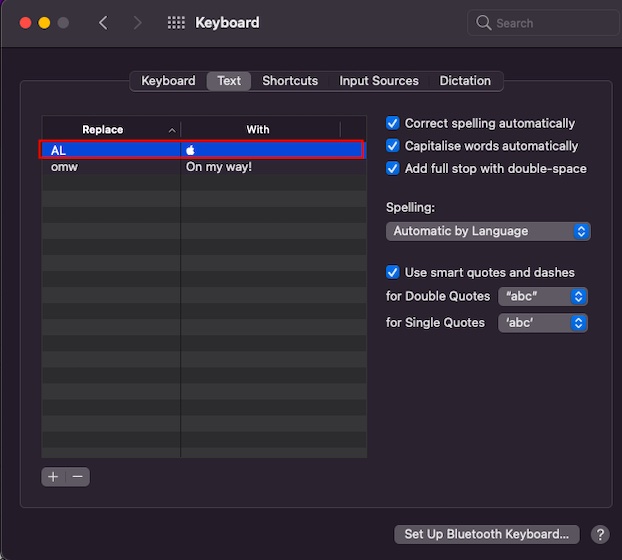Turn off Use smart quotes and dashes
622x560 pixels.
(x=393, y=272)
